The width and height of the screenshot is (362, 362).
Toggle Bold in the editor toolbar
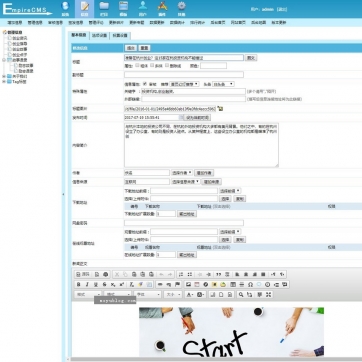click(x=79, y=284)
